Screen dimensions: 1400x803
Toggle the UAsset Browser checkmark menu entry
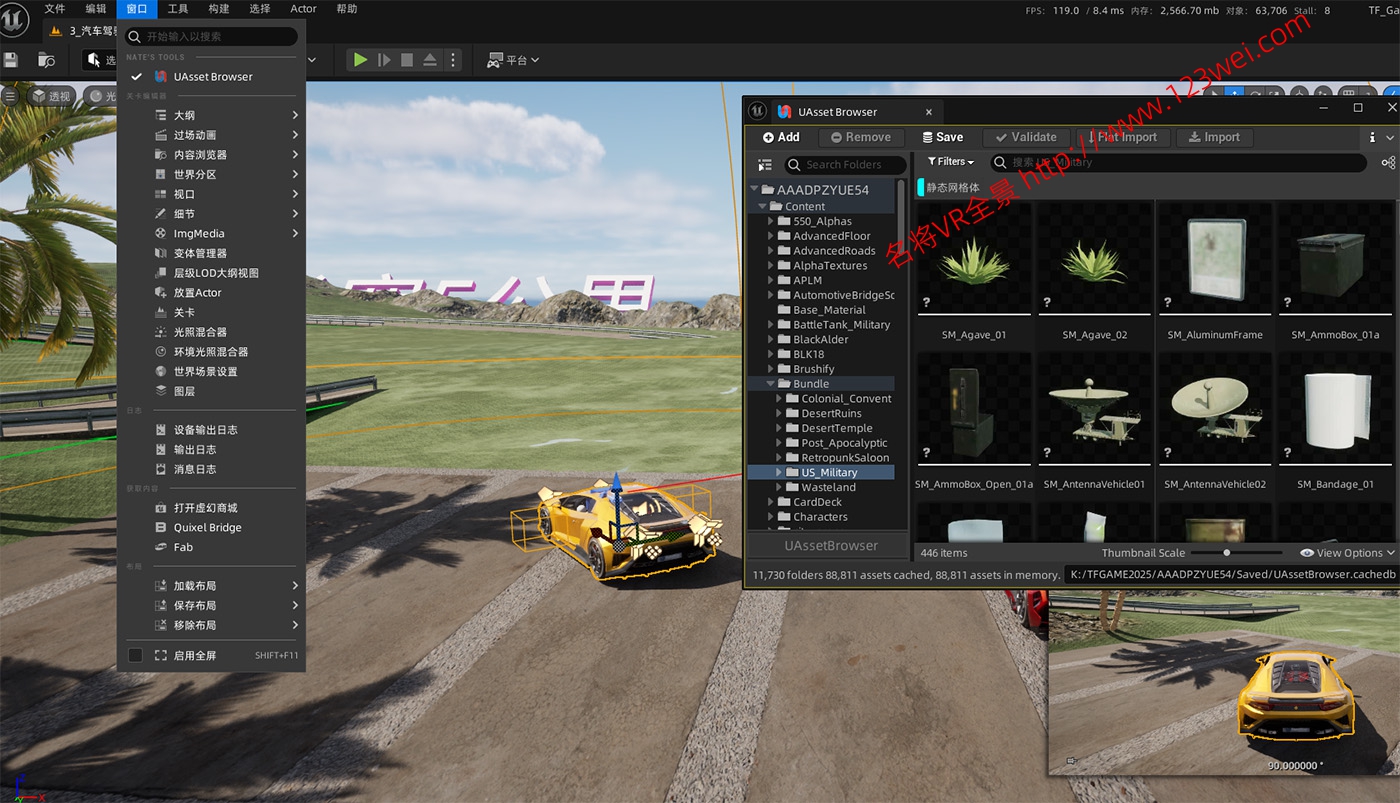[x=135, y=77]
